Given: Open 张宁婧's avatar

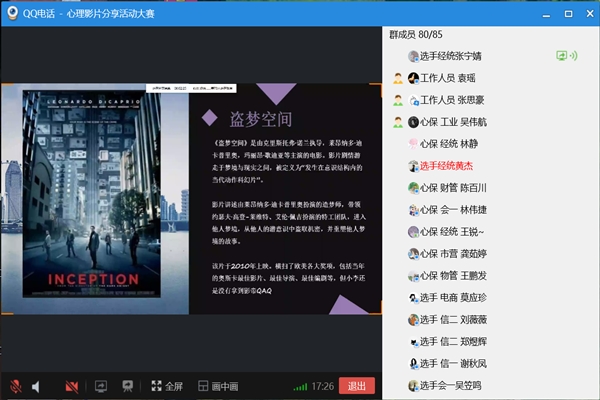Looking at the screenshot, I should click(x=413, y=56).
